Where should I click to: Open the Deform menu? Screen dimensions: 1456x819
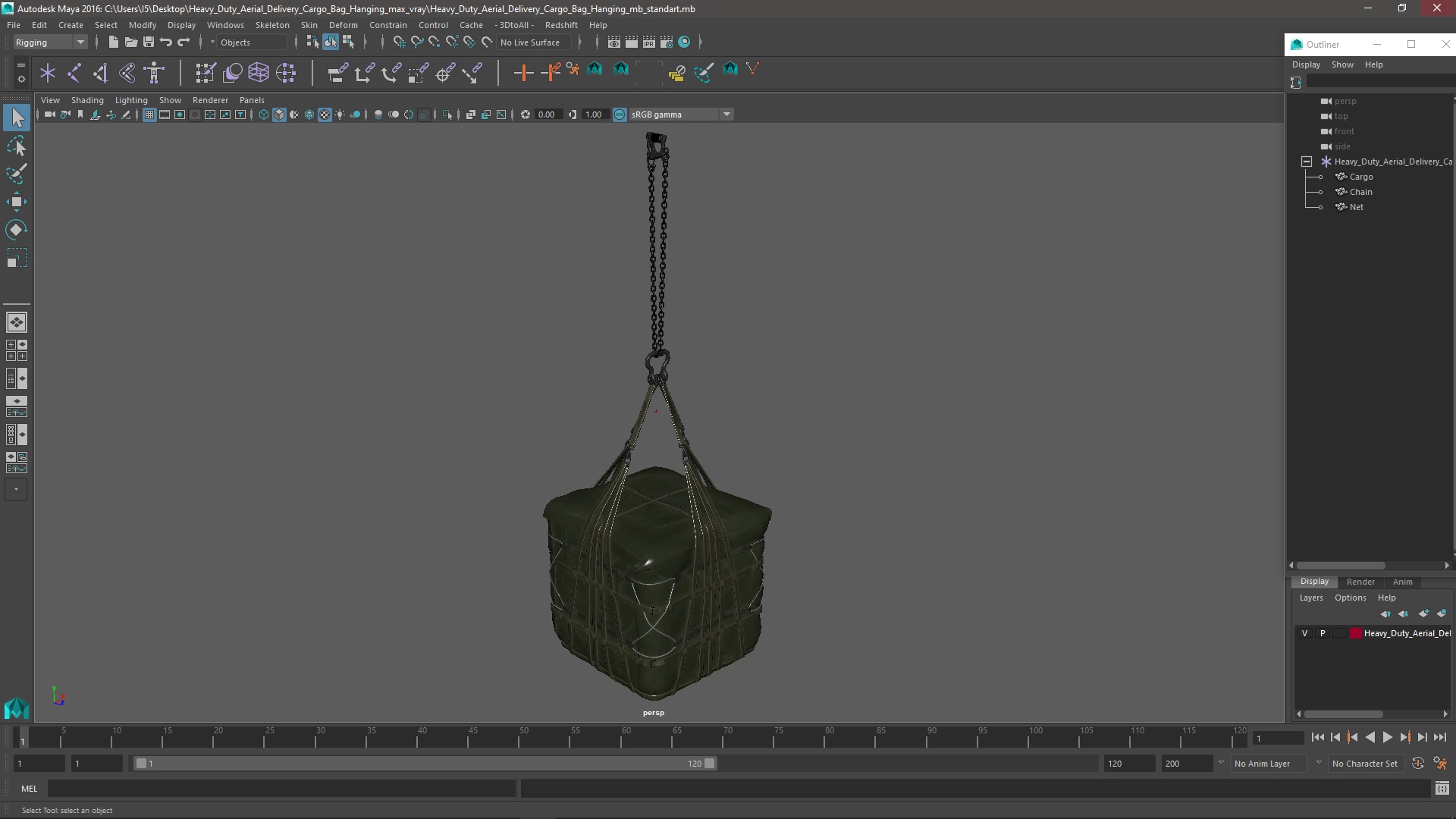pyautogui.click(x=343, y=25)
